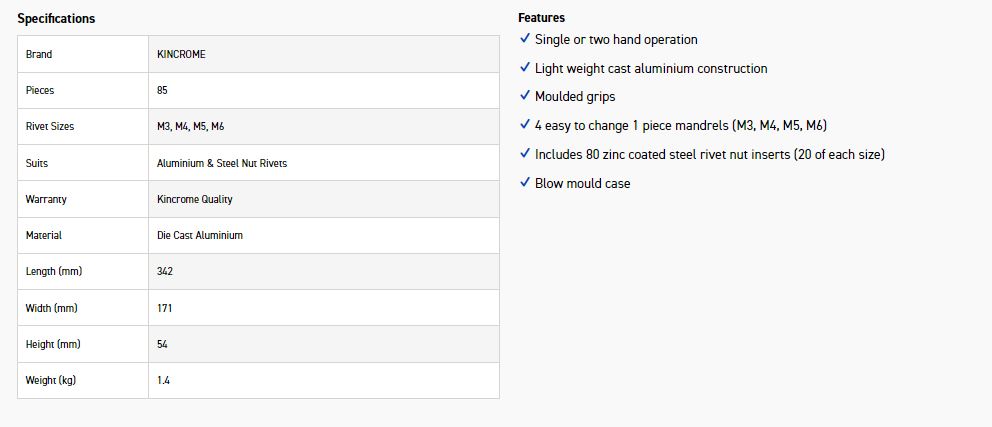
Task: Select the Height (mm) label cell
Action: point(53,344)
